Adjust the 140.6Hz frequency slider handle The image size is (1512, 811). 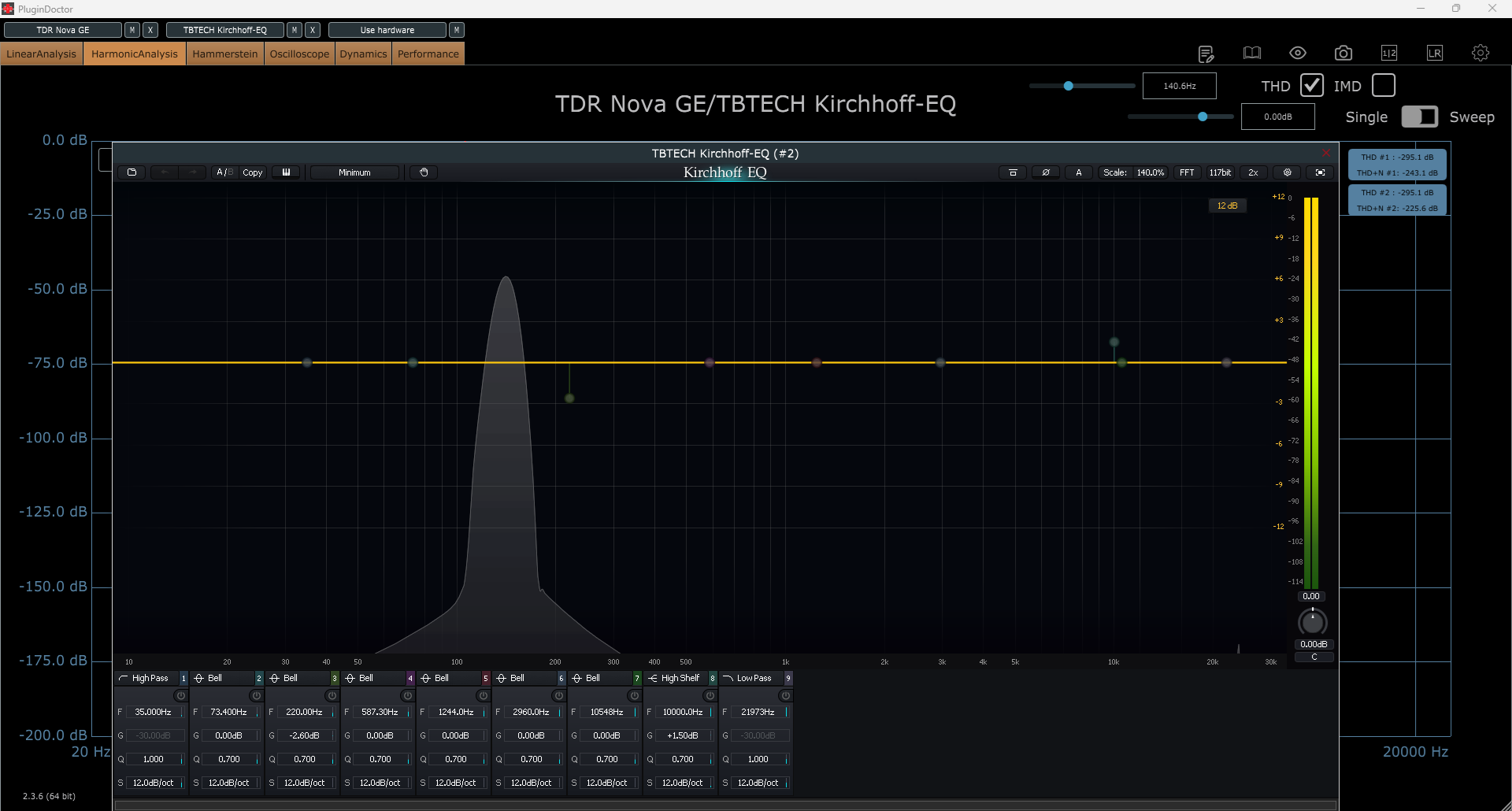(1069, 86)
